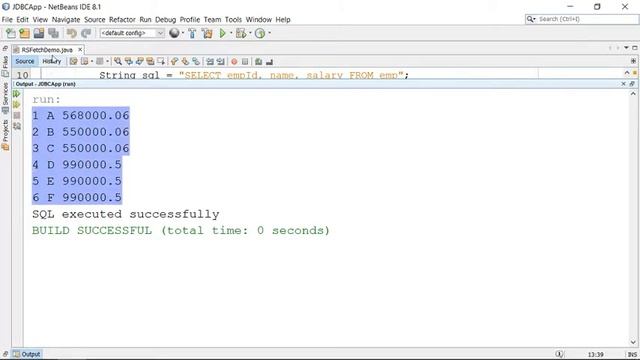Maximize the editor window icon
The image size is (640, 360).
[x=635, y=48]
